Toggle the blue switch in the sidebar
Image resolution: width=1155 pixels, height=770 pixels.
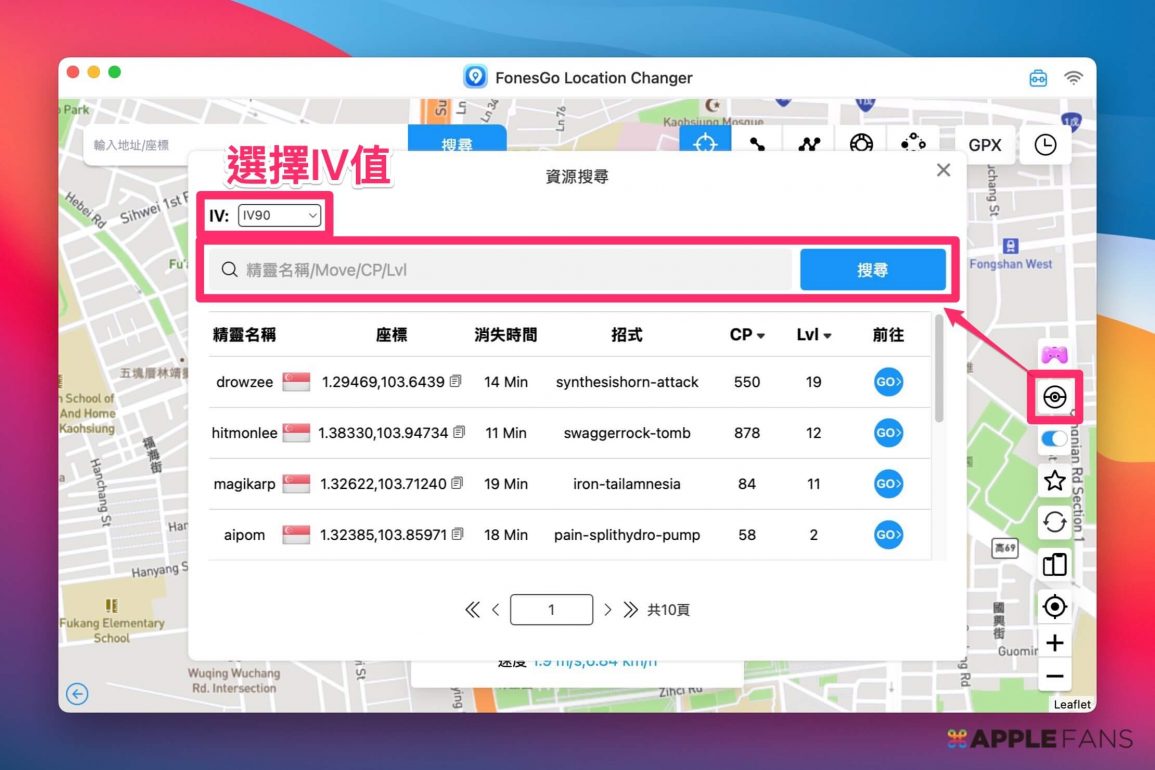click(1054, 439)
